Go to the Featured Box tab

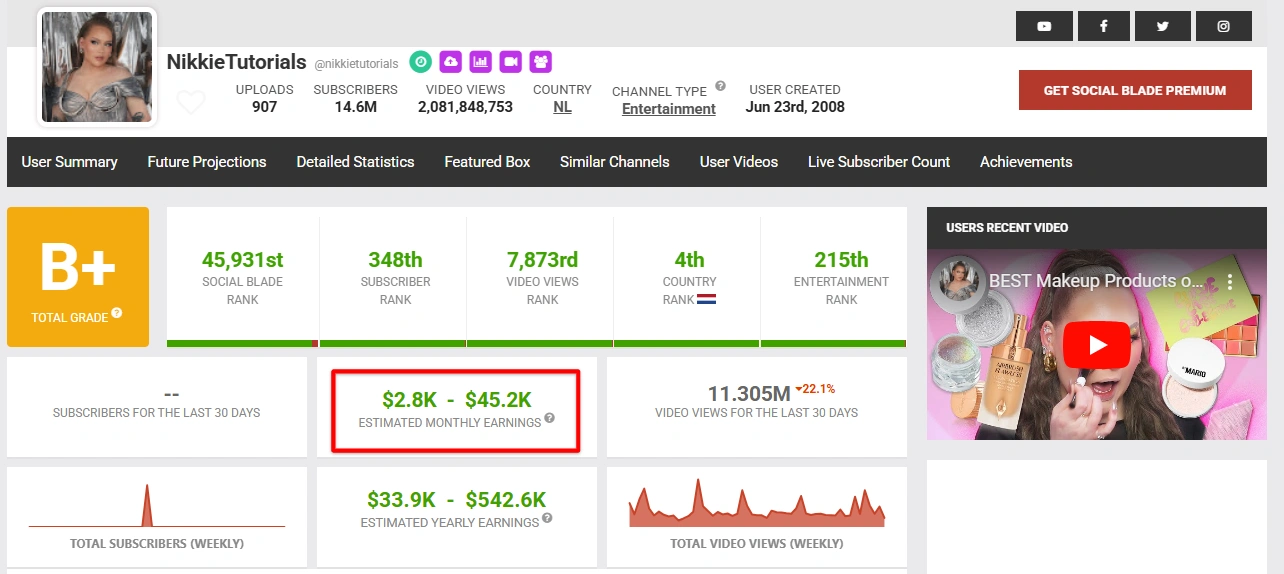(487, 162)
